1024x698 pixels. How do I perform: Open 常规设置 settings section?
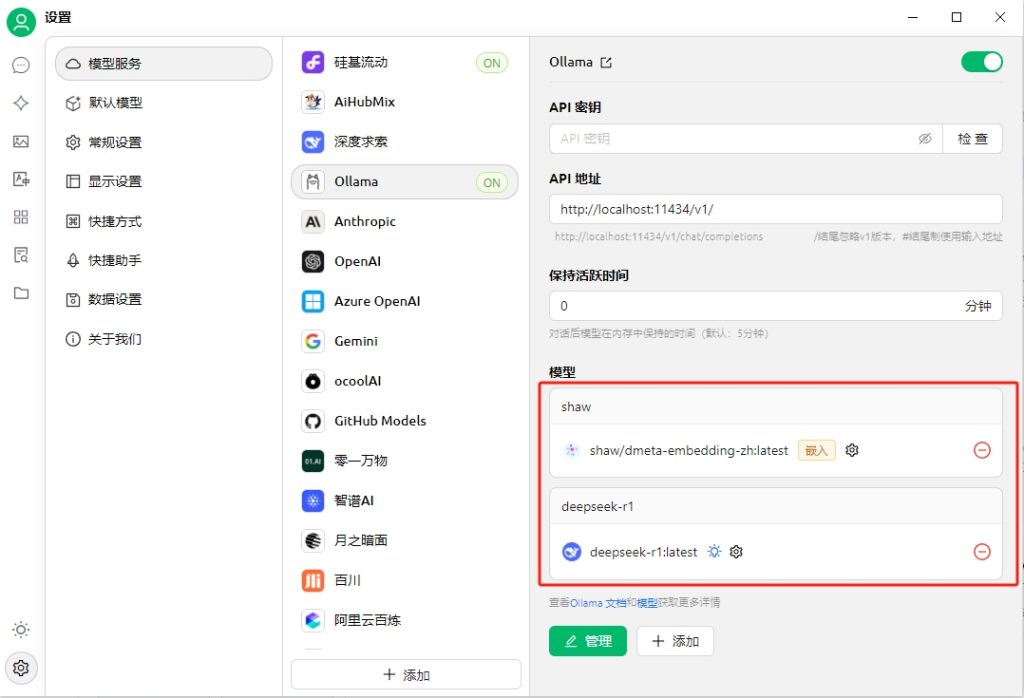(164, 142)
